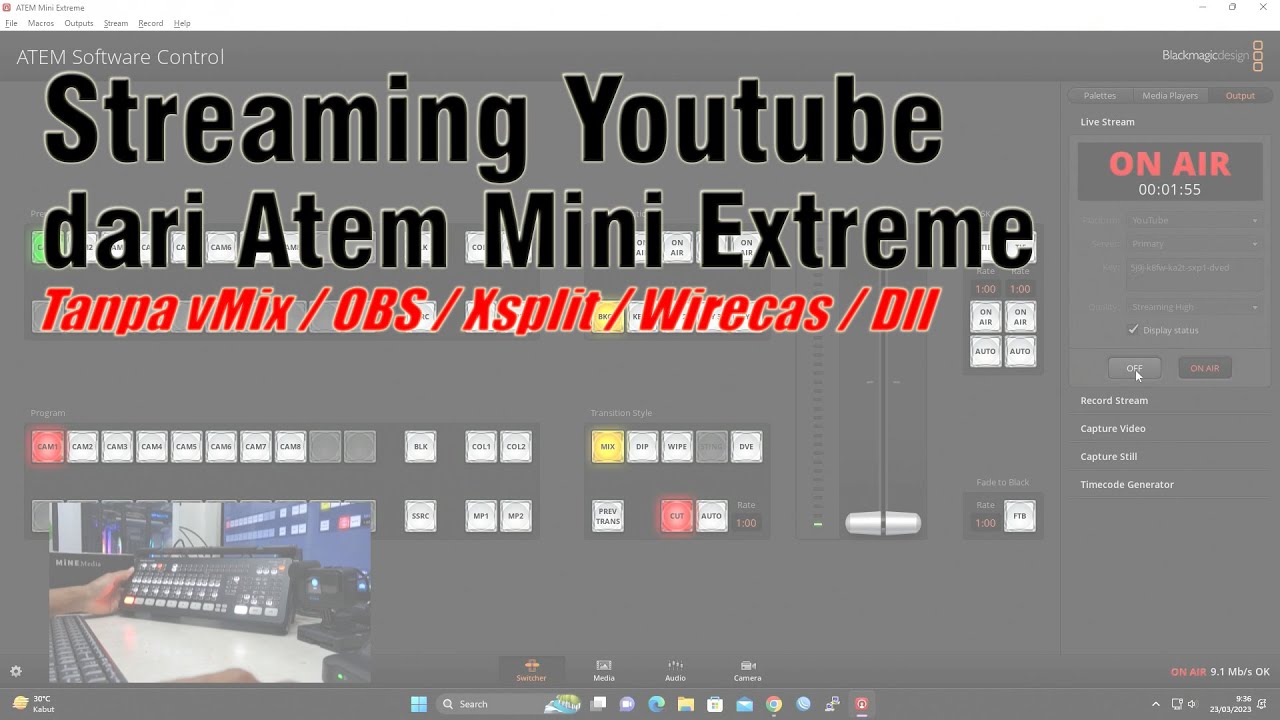Screen dimensions: 1280x720
Task: Click the AUTO button beside CUT
Action: [711, 516]
